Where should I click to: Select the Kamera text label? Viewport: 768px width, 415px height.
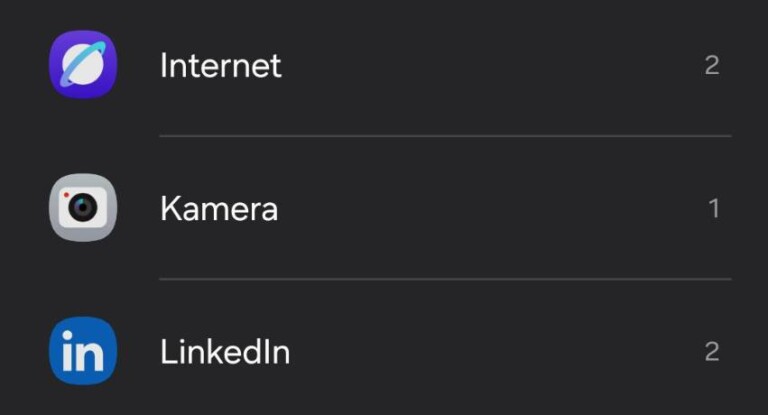(218, 209)
